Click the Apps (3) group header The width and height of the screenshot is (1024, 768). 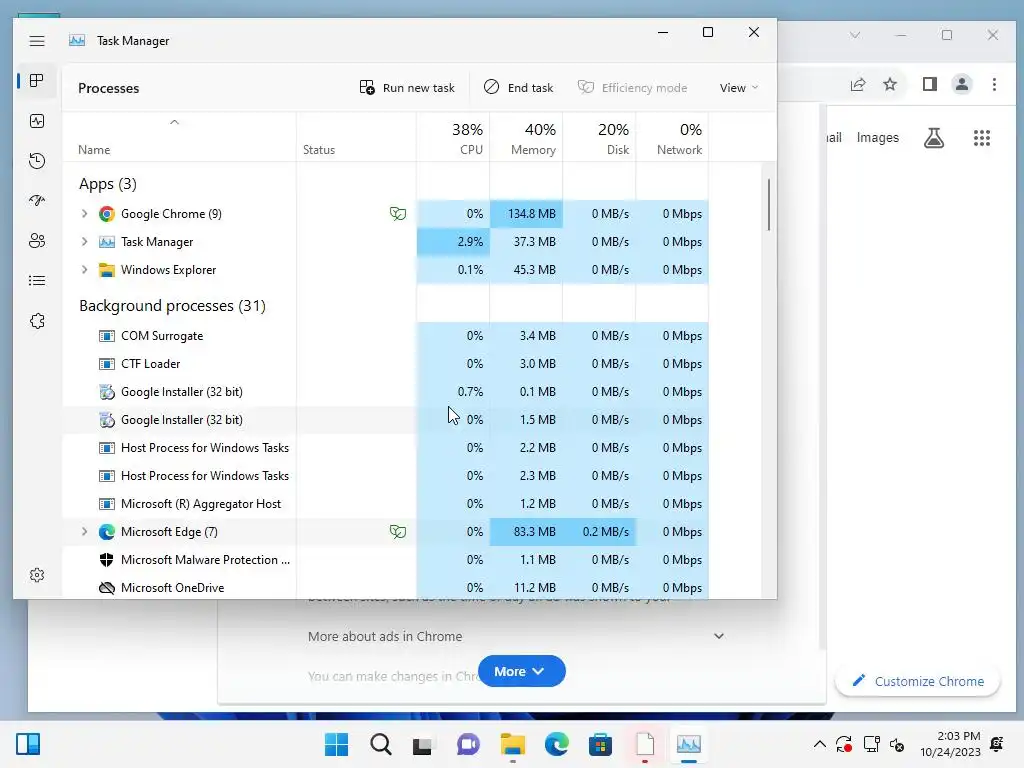click(108, 184)
